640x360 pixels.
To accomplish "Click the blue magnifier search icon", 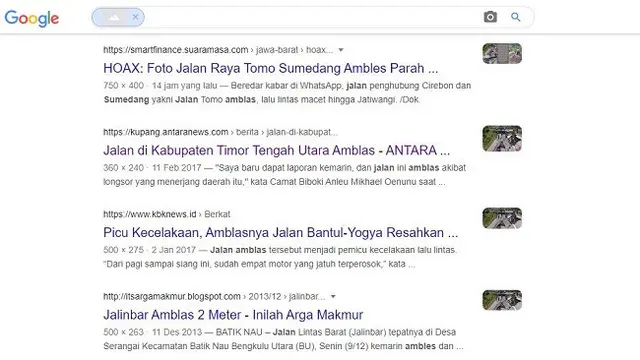I will point(516,17).
